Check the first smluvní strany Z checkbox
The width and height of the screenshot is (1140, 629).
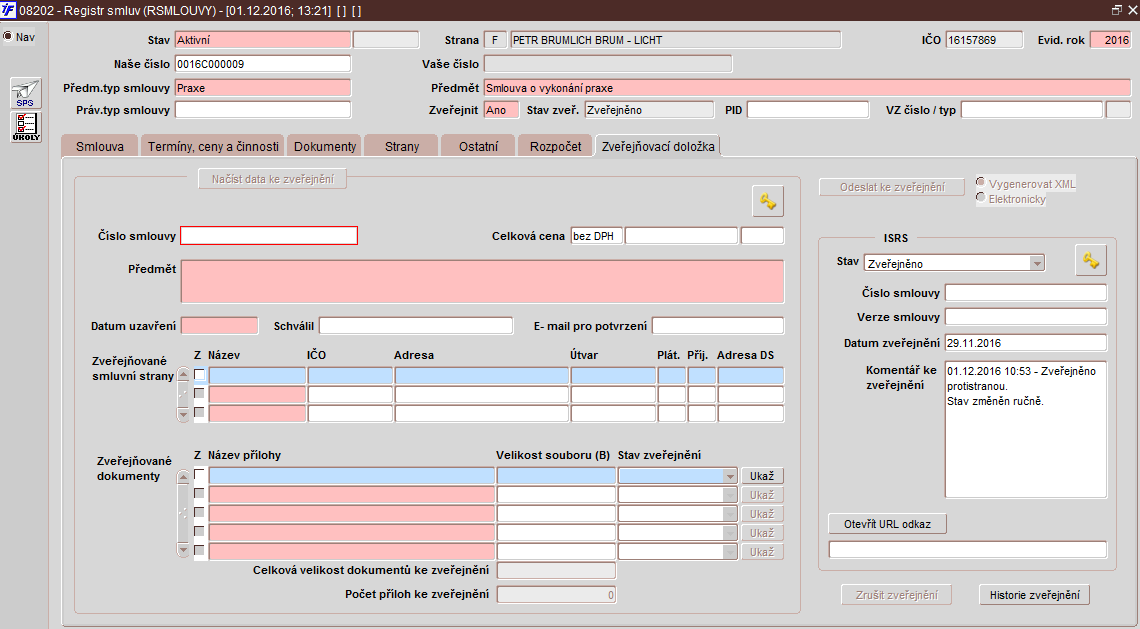(x=200, y=375)
